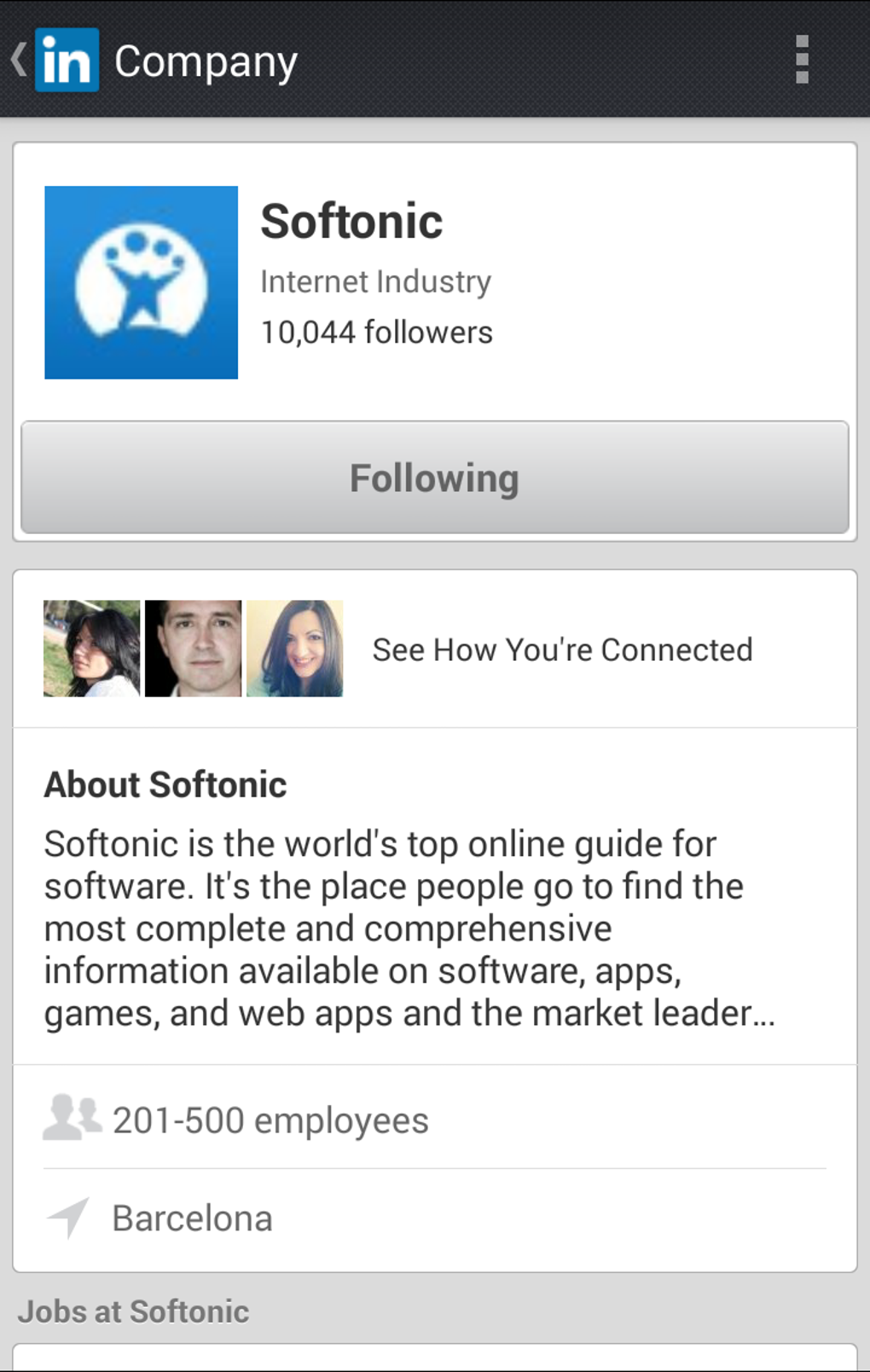Image resolution: width=870 pixels, height=1372 pixels.
Task: Tap the Softonic company name
Action: coord(351,222)
